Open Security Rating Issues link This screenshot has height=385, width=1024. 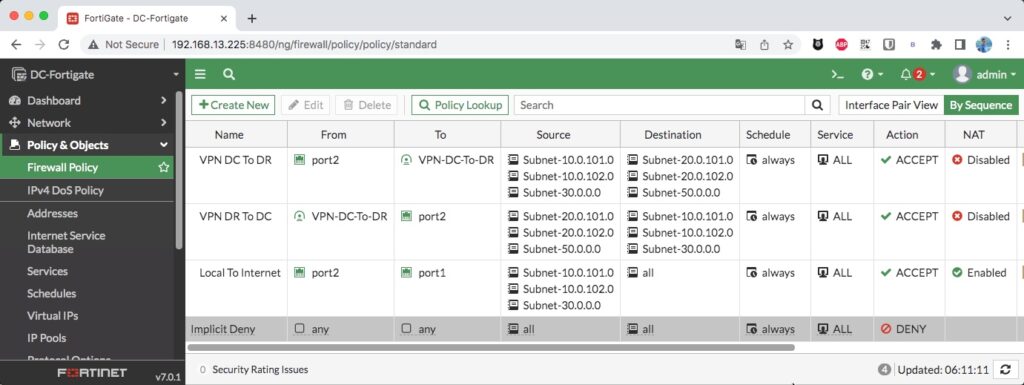pyautogui.click(x=260, y=369)
